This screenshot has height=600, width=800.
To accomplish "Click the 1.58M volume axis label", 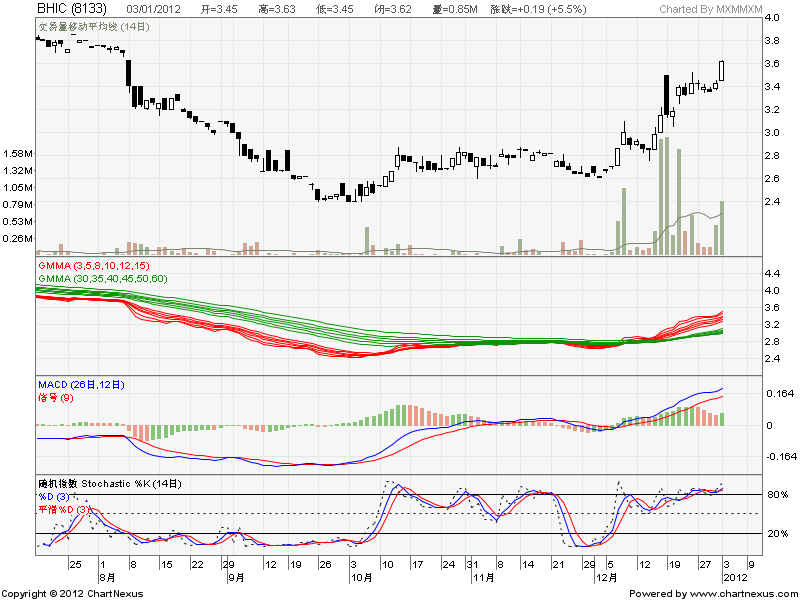I will [19, 154].
